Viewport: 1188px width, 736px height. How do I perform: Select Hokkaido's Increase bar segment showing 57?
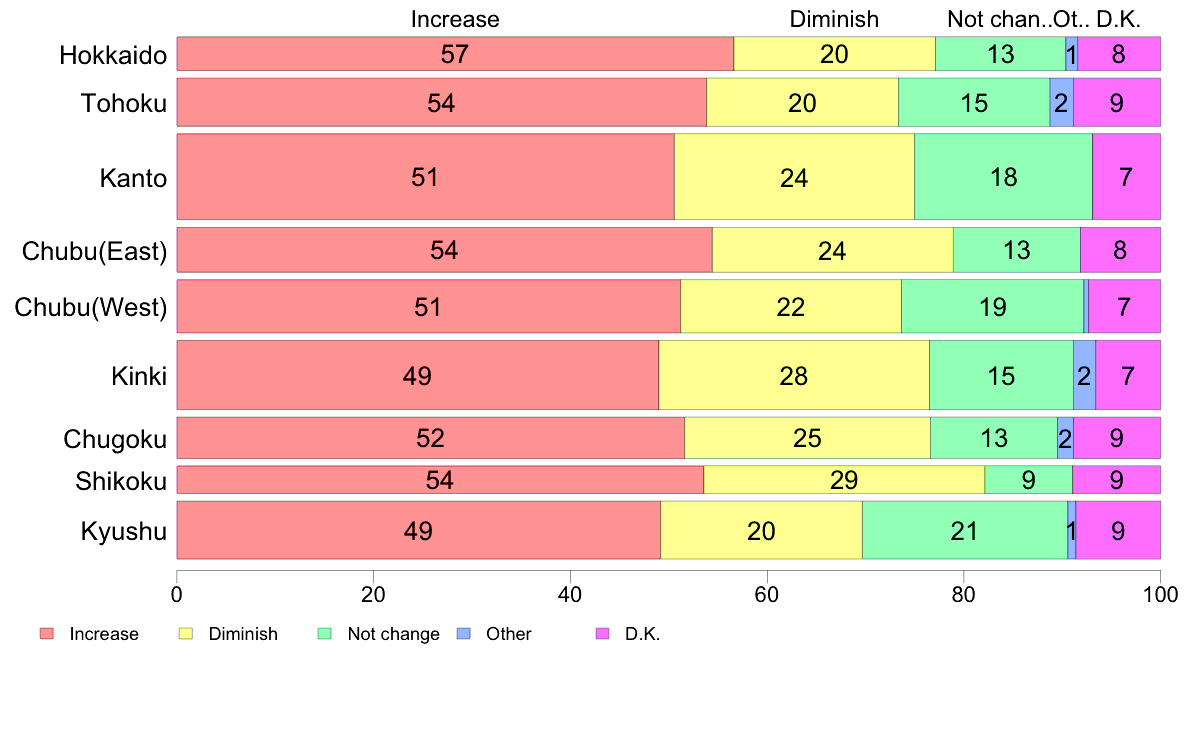click(455, 54)
